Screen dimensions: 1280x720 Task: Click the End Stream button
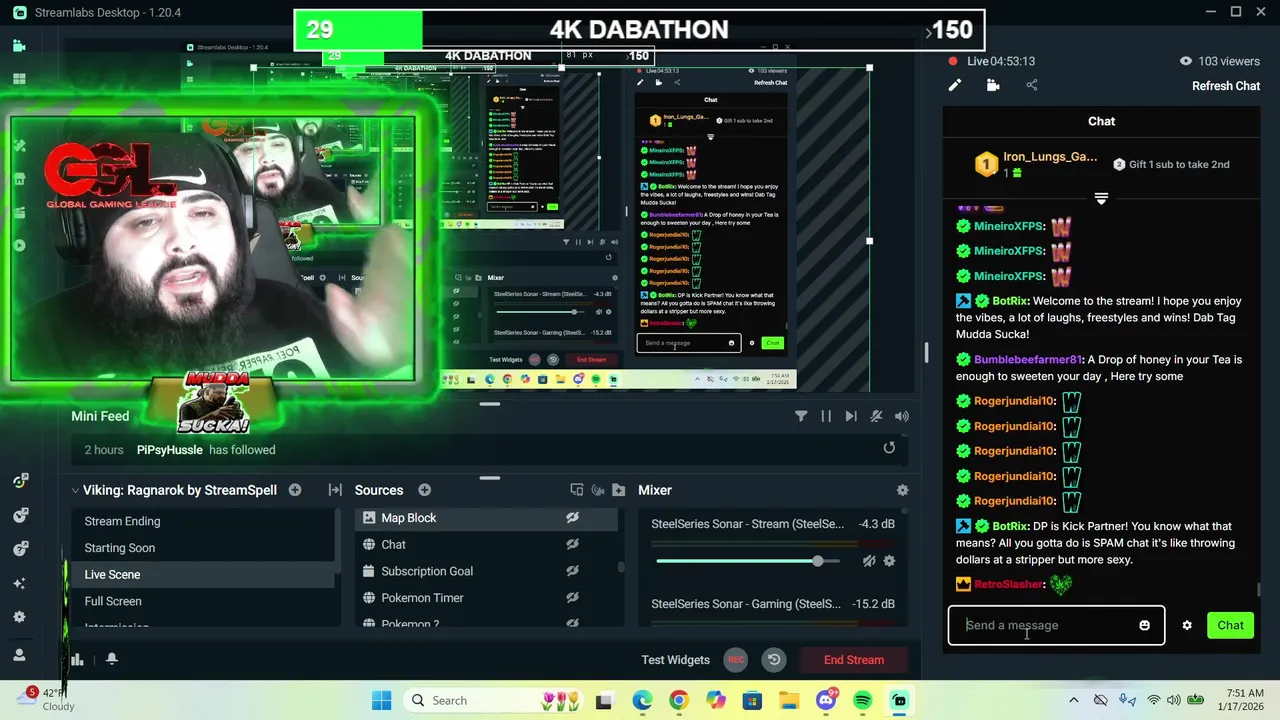coord(854,660)
